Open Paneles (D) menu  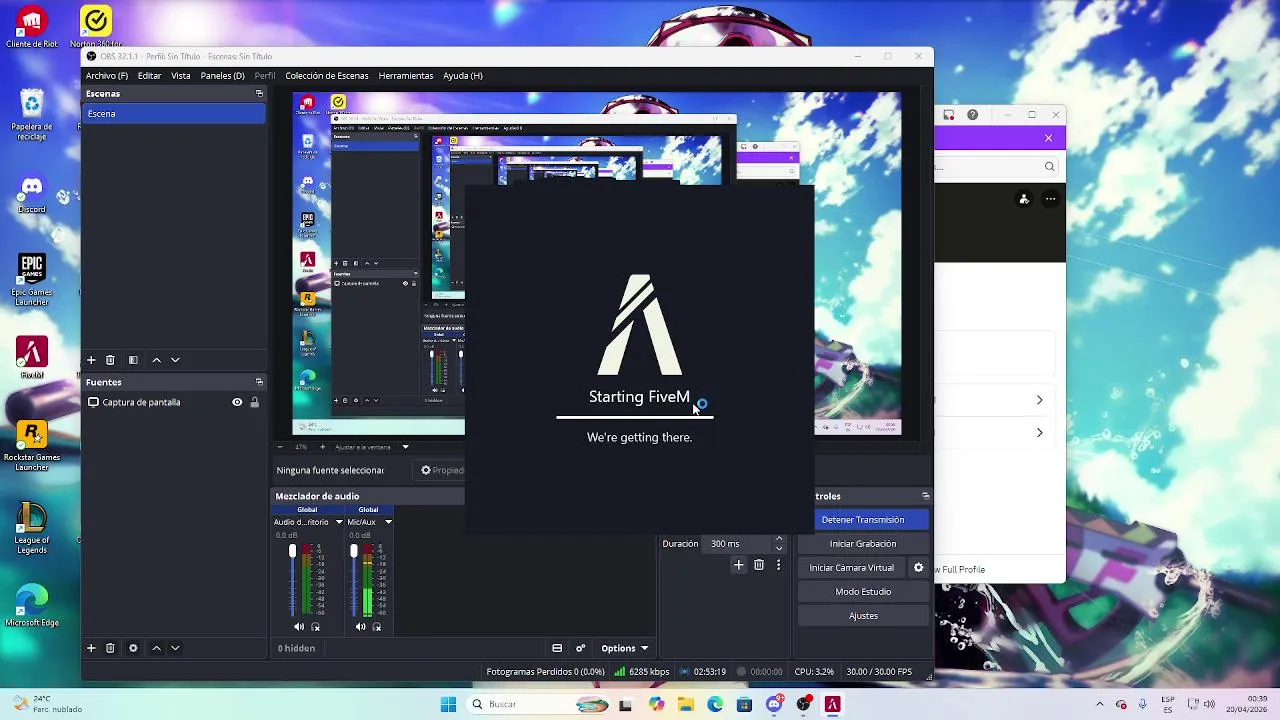tap(222, 76)
